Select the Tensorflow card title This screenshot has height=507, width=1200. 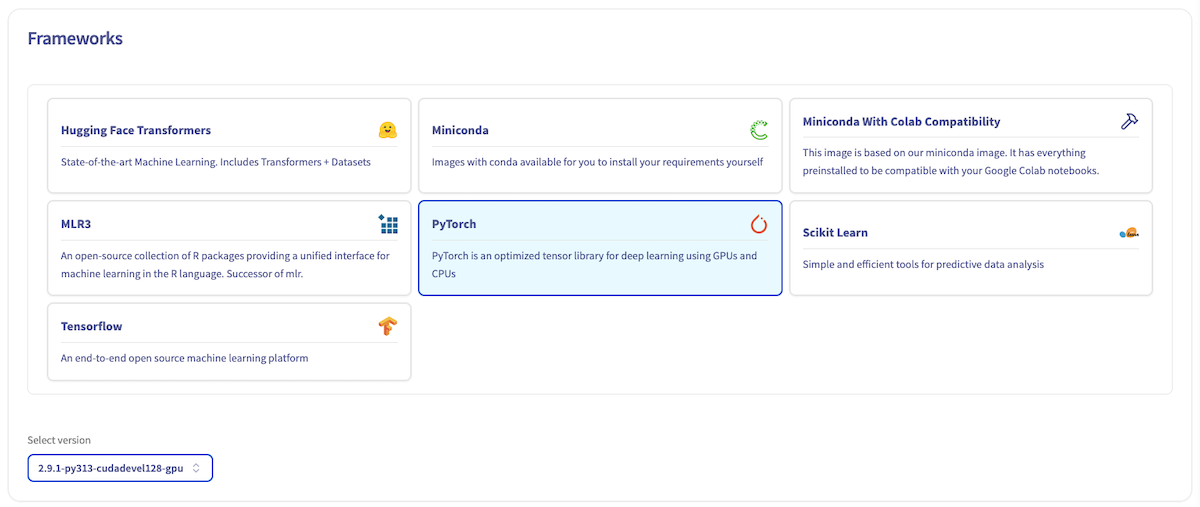[x=91, y=326]
